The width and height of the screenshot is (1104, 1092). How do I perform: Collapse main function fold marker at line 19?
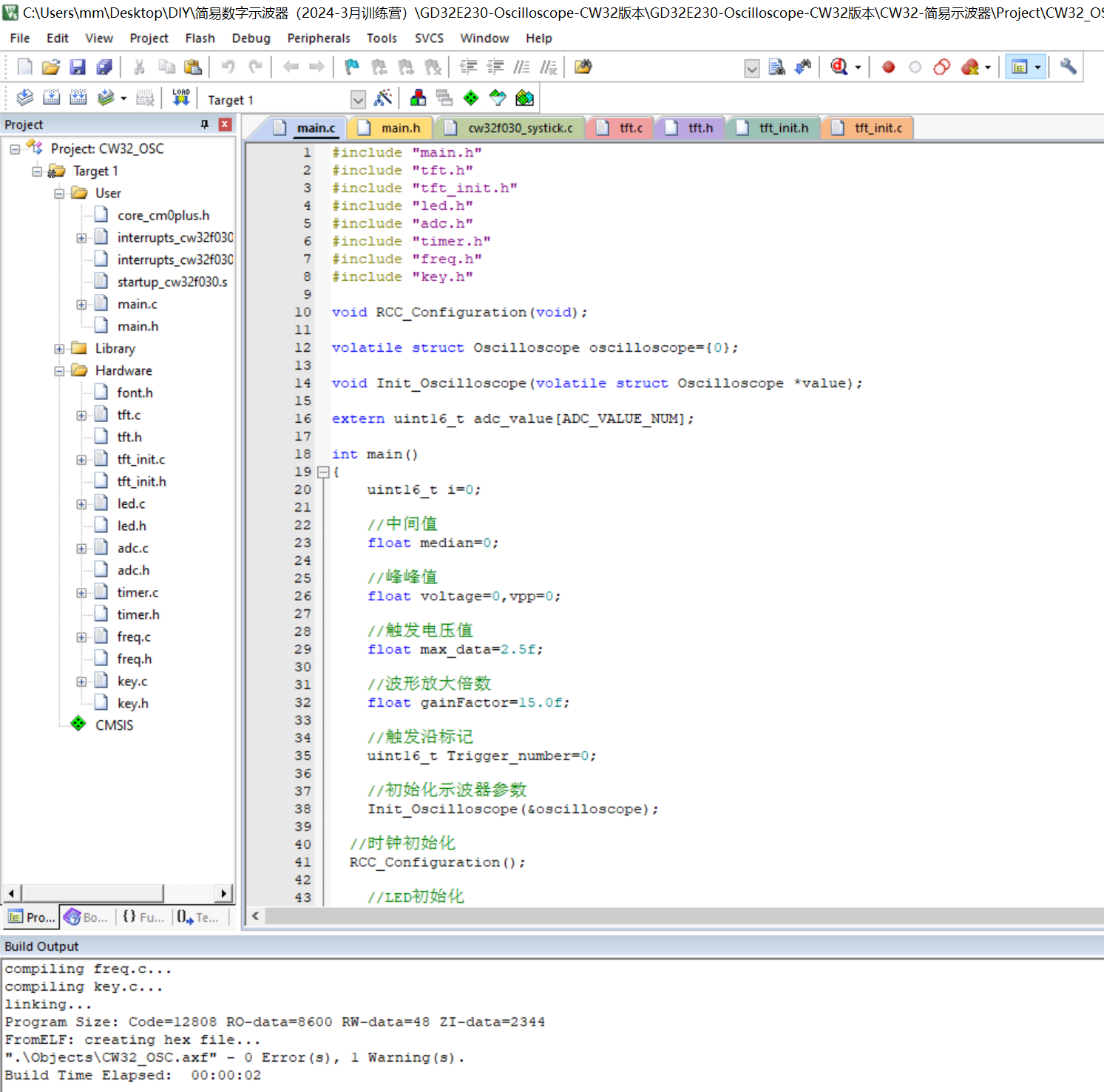(x=323, y=472)
